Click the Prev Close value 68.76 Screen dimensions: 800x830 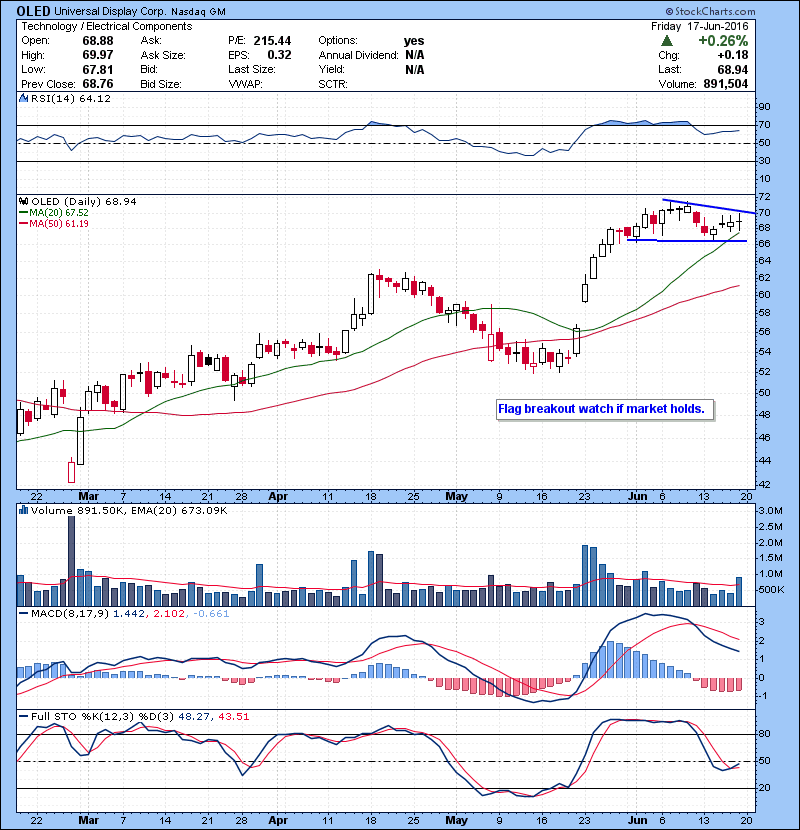(x=98, y=84)
